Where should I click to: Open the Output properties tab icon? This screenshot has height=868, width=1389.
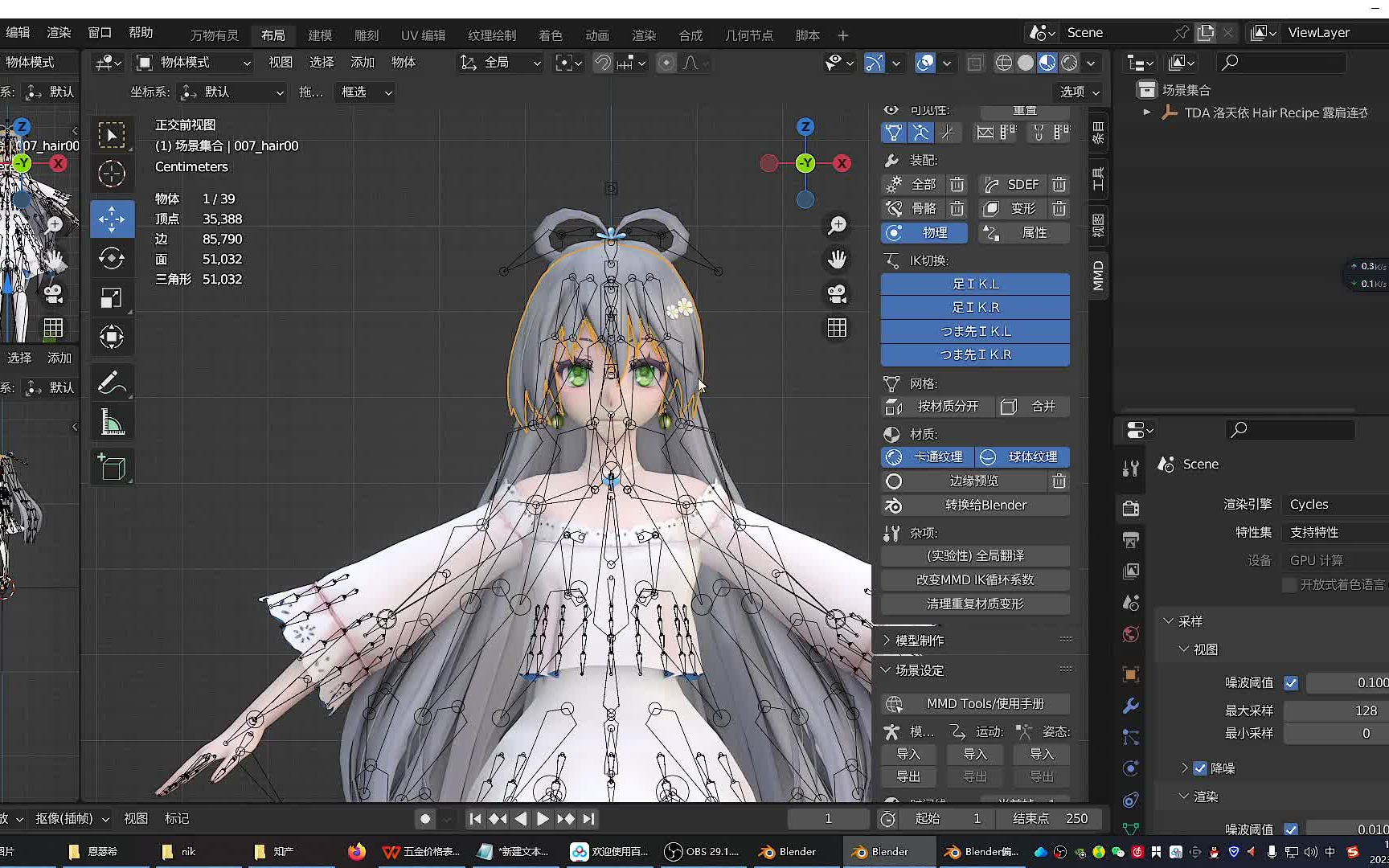click(x=1131, y=539)
